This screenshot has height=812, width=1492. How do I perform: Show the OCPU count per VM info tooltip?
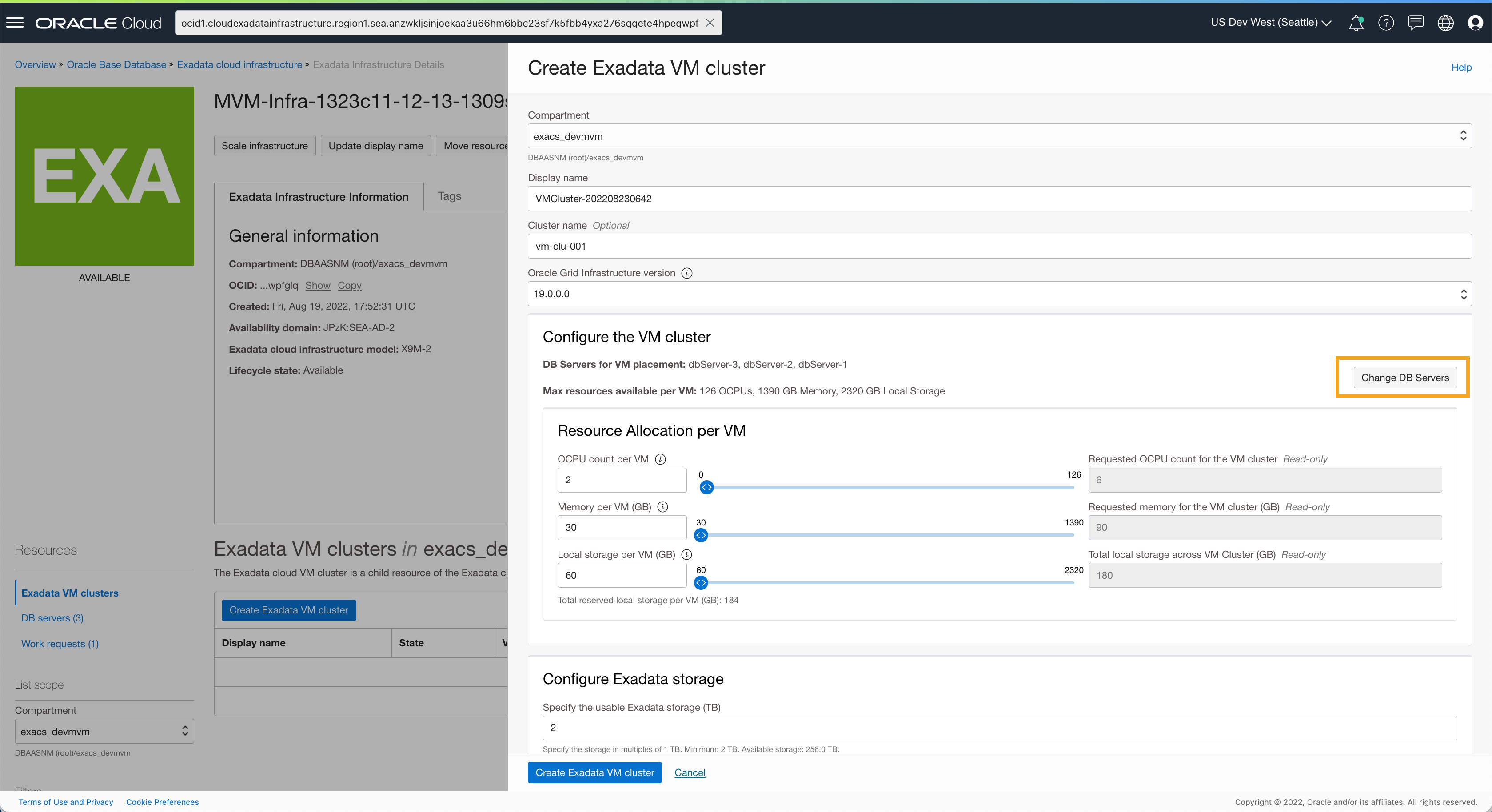click(660, 459)
